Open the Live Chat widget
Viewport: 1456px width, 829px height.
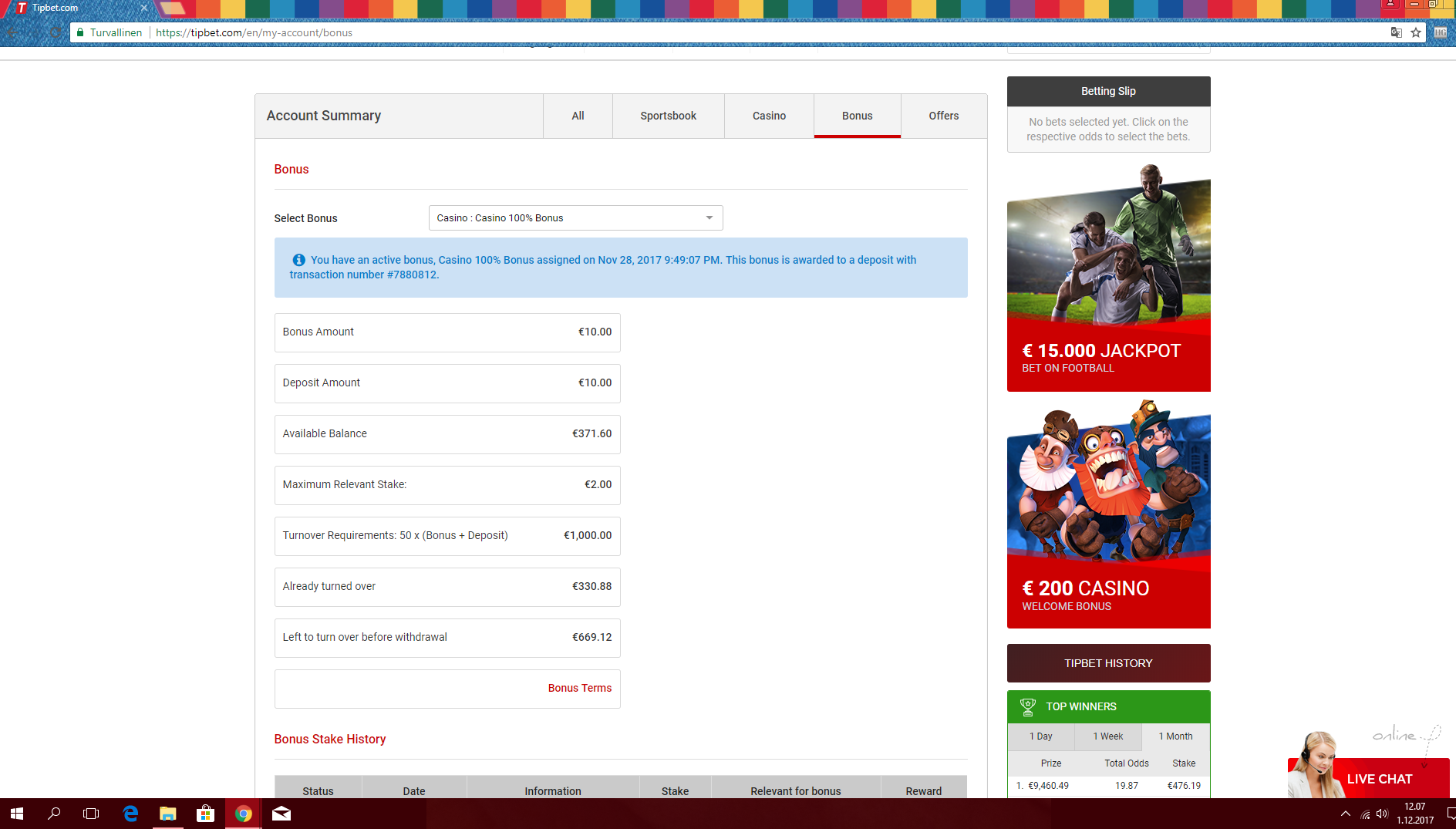click(x=1369, y=777)
